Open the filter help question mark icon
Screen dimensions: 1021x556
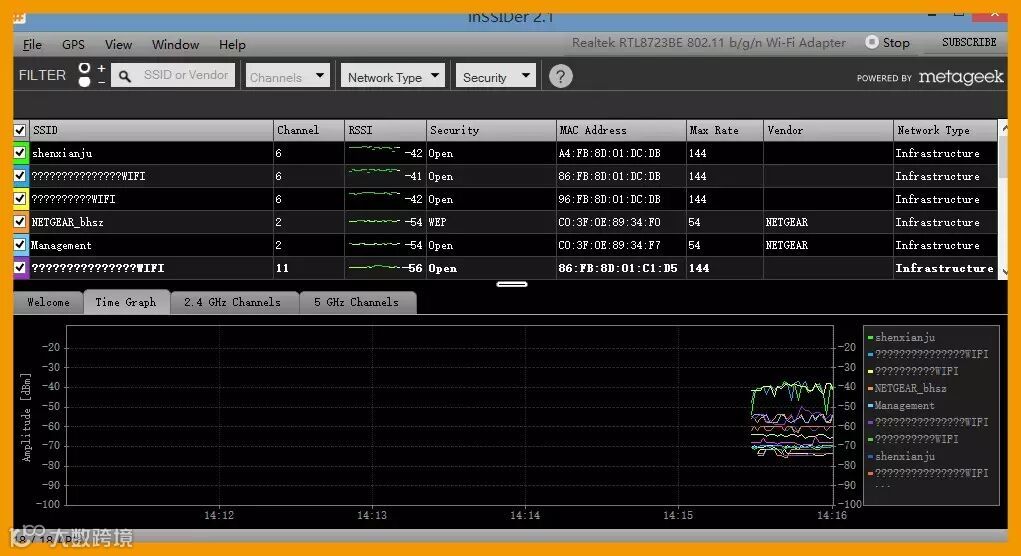560,76
